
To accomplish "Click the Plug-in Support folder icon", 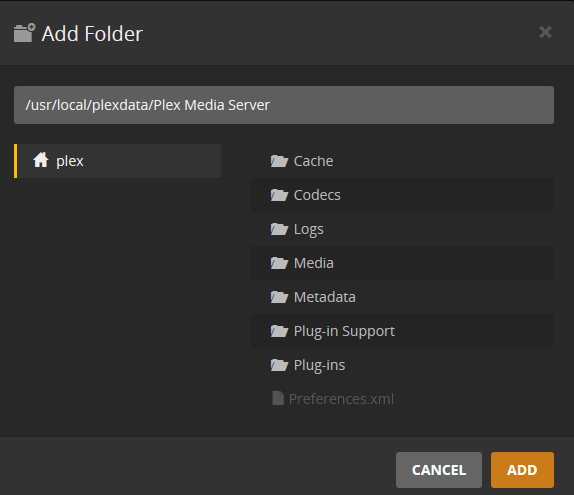I will (279, 331).
